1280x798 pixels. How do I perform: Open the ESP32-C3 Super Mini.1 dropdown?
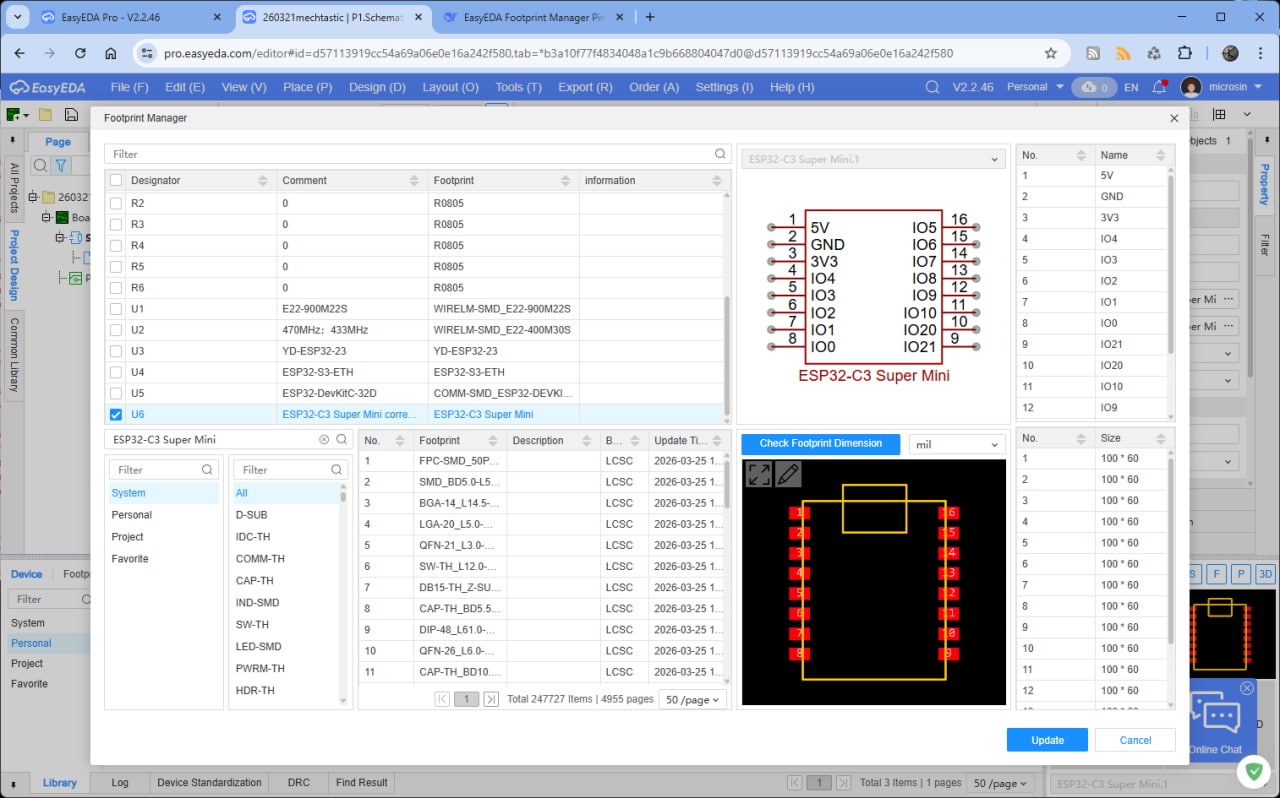871,158
